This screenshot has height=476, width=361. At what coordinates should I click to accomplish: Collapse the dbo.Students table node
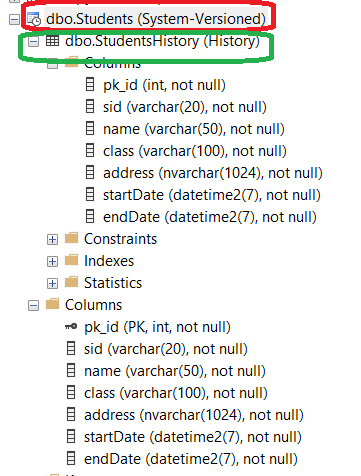(14, 20)
